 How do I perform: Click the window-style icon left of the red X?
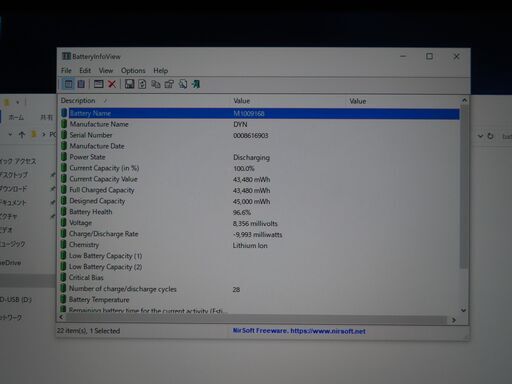[x=98, y=84]
